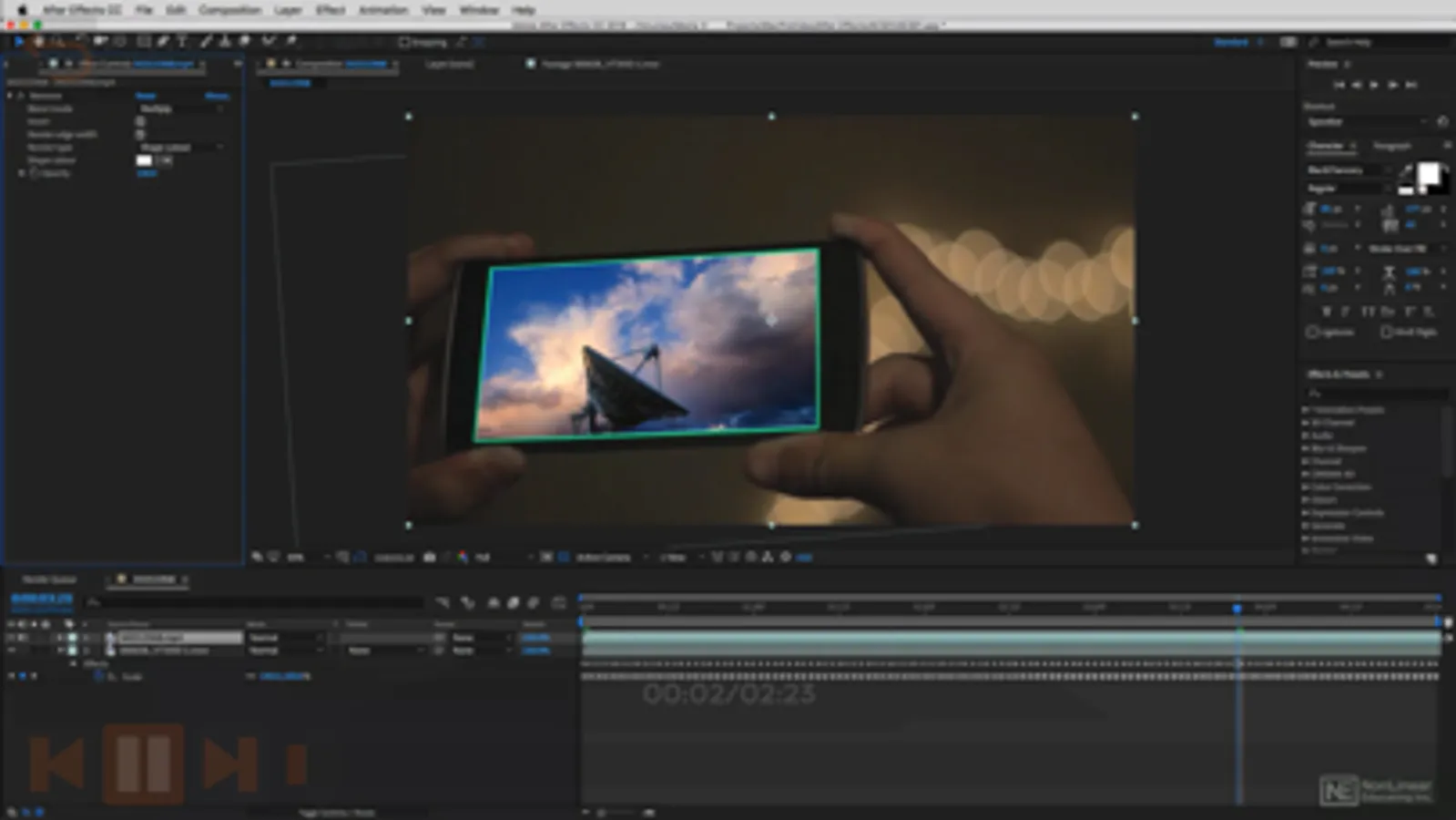This screenshot has width=1456, height=820.
Task: Take snapshot with camera icon
Action: 429,557
